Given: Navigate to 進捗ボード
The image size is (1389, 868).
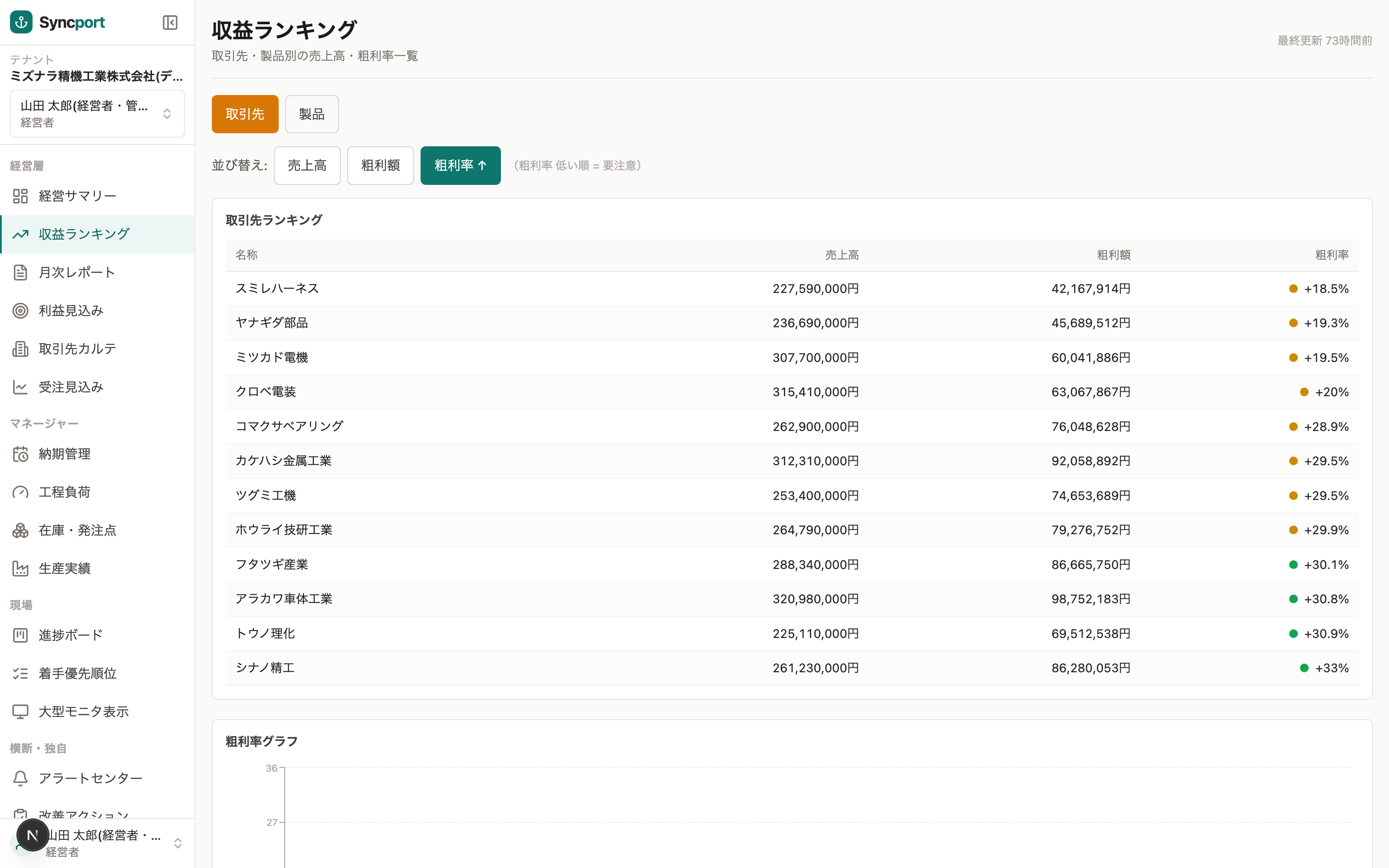Looking at the screenshot, I should point(97,635).
